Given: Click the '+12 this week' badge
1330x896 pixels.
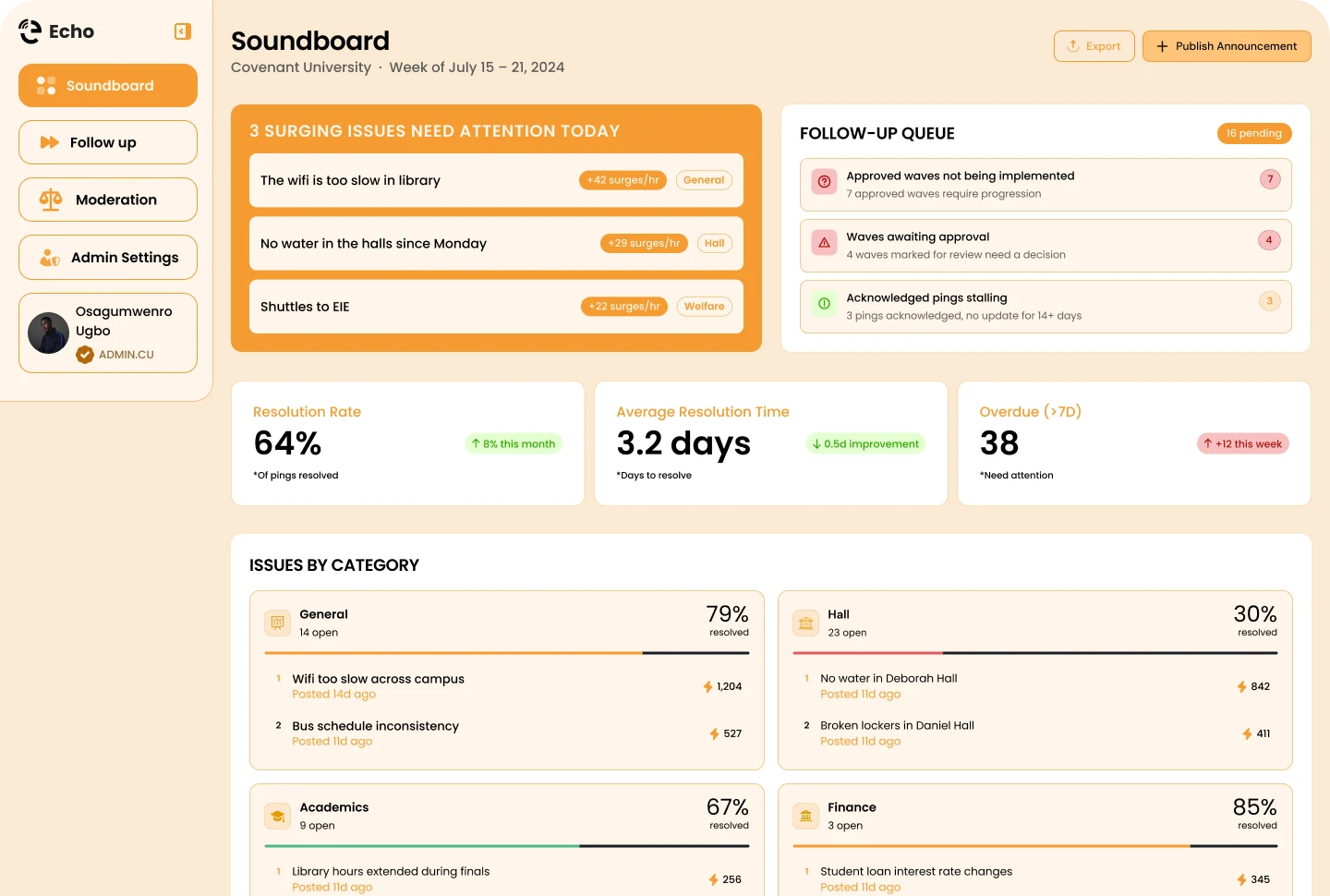Looking at the screenshot, I should 1243,444.
